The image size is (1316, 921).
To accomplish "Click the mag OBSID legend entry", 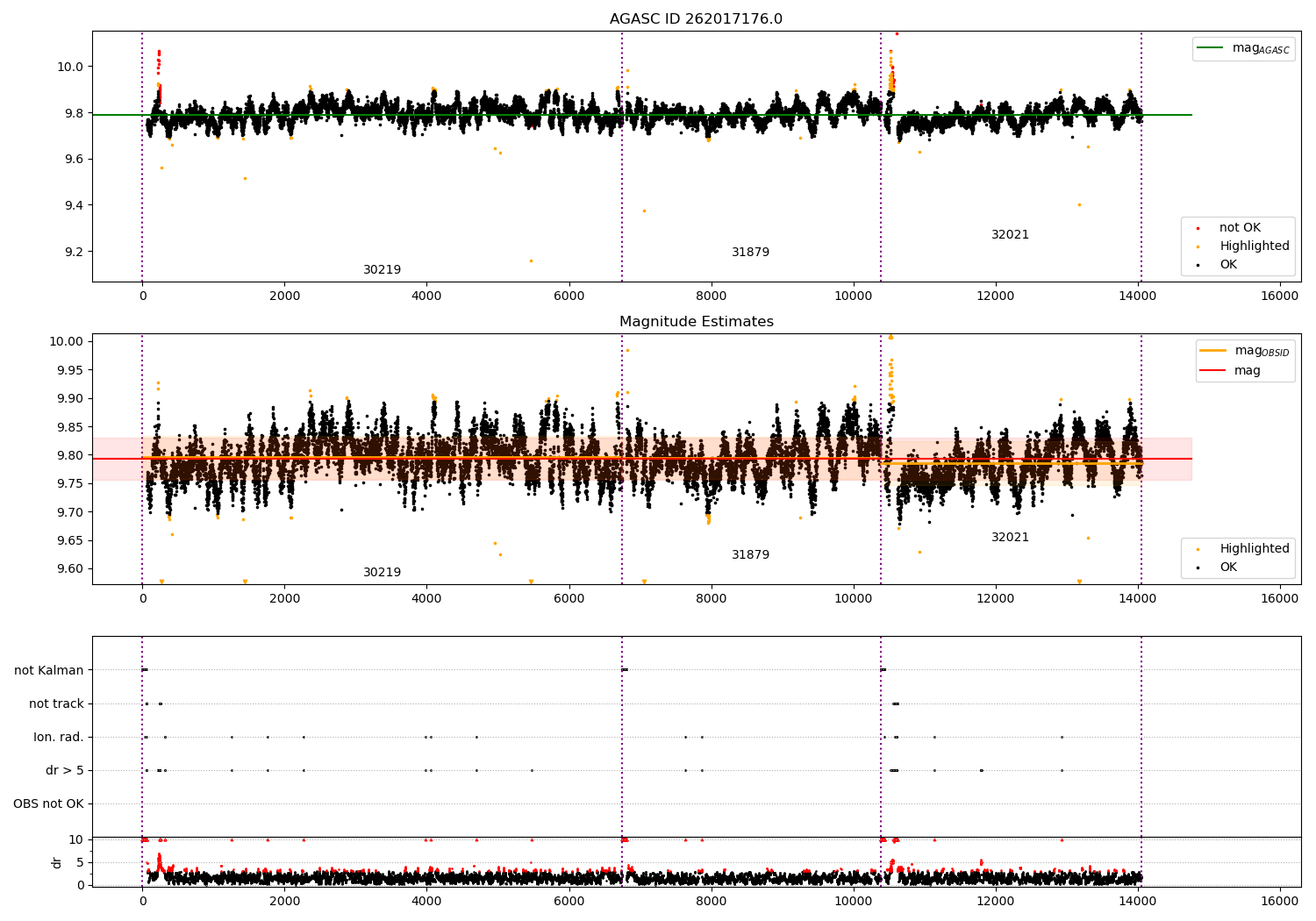I will [1246, 351].
